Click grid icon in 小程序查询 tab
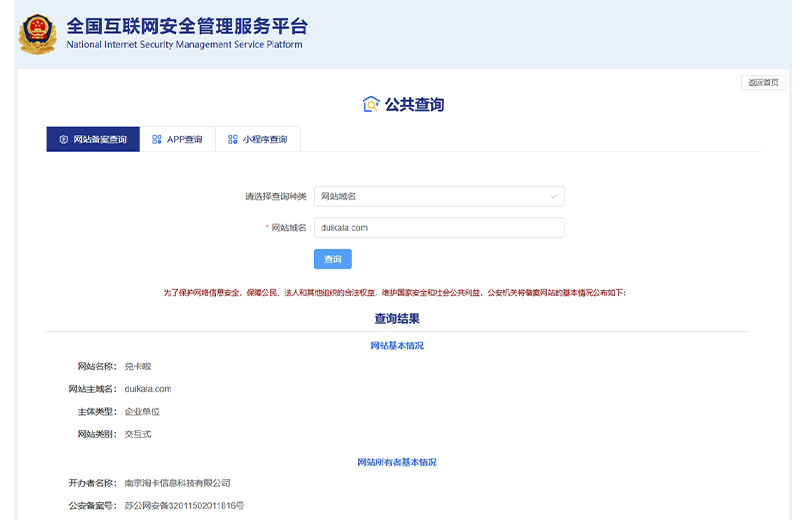806x520 pixels. pyautogui.click(x=233, y=139)
